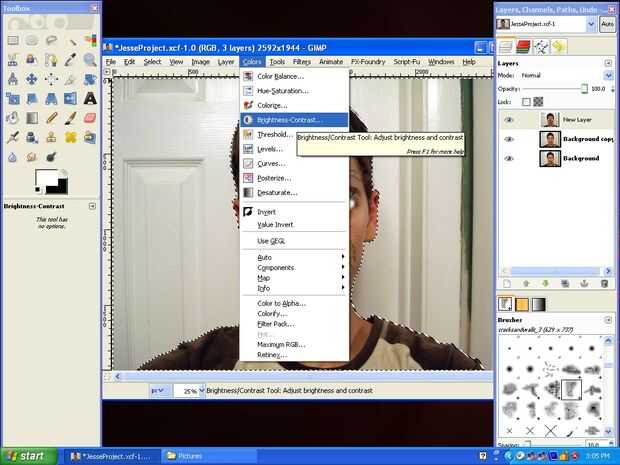Select the Text tool

coord(90,98)
